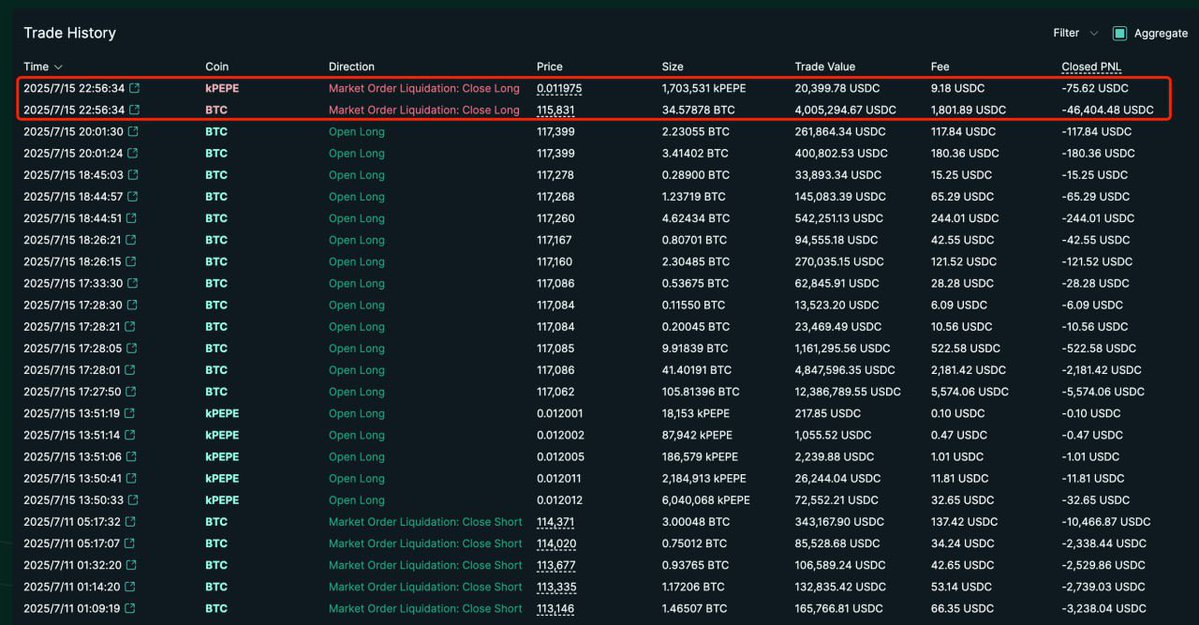Select size 6,040,068 kPEPE

(706, 500)
